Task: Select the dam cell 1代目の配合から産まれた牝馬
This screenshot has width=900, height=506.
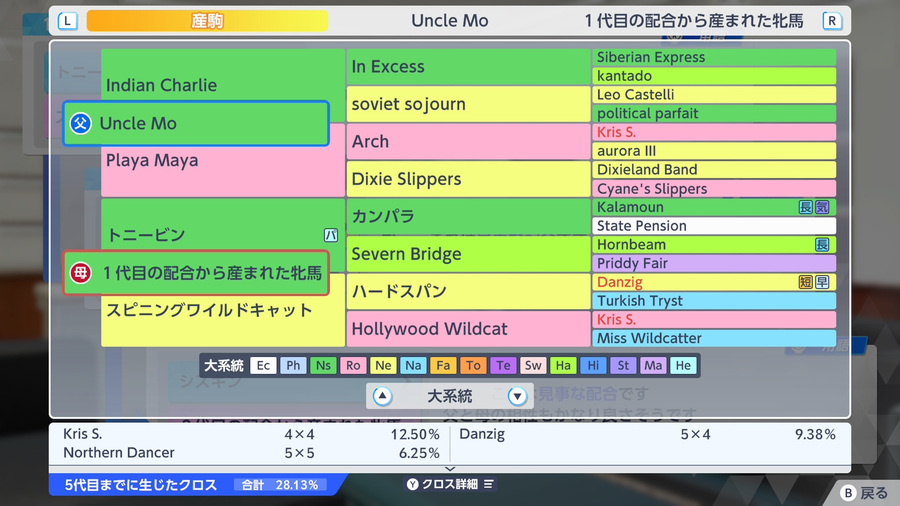Action: pos(196,273)
